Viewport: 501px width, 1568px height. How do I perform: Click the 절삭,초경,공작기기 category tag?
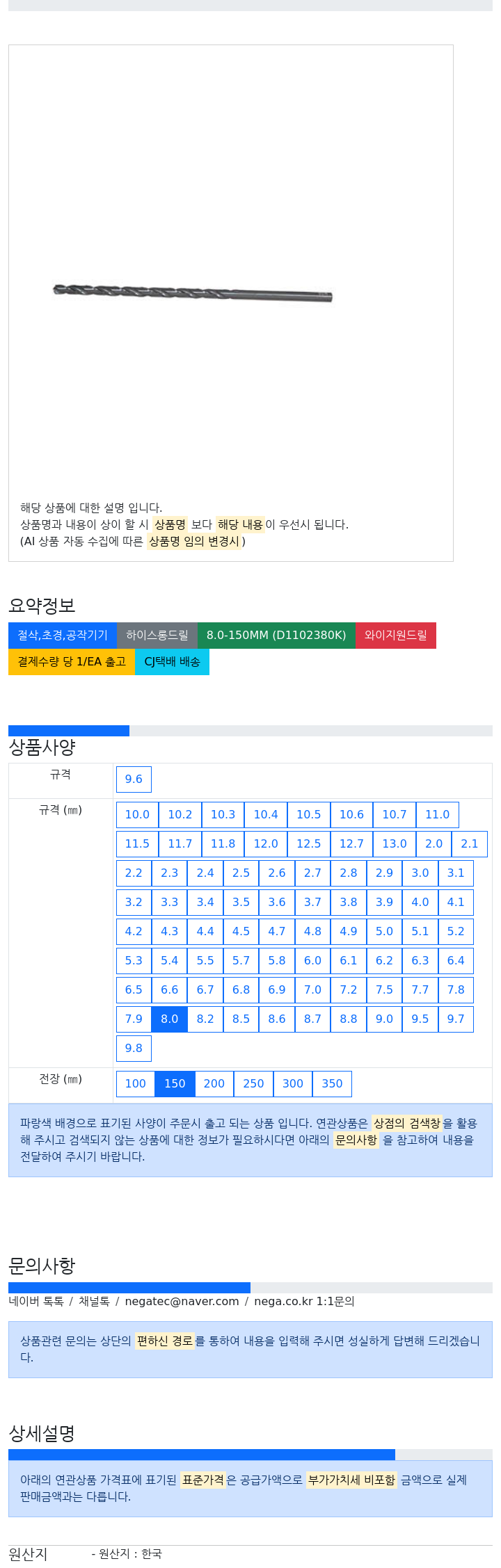pos(63,635)
